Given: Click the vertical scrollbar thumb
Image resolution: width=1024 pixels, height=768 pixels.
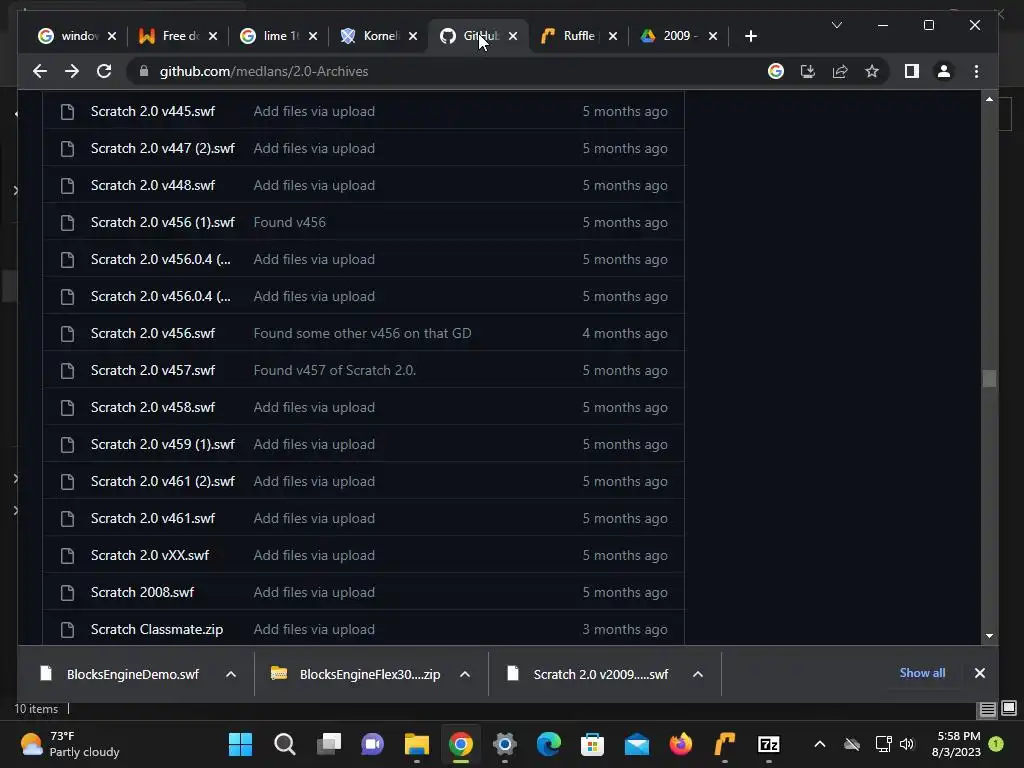Looking at the screenshot, I should (989, 379).
